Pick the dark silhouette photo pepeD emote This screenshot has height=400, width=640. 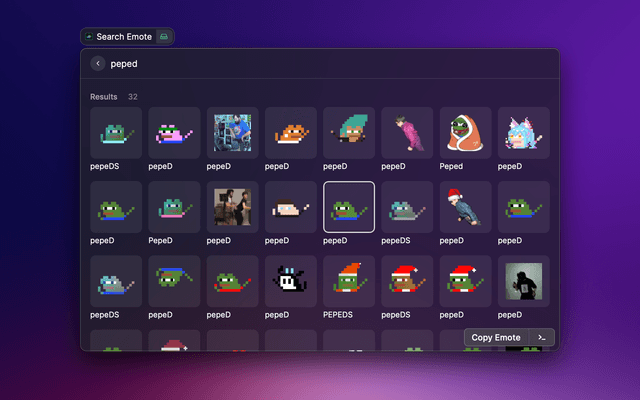[524, 281]
